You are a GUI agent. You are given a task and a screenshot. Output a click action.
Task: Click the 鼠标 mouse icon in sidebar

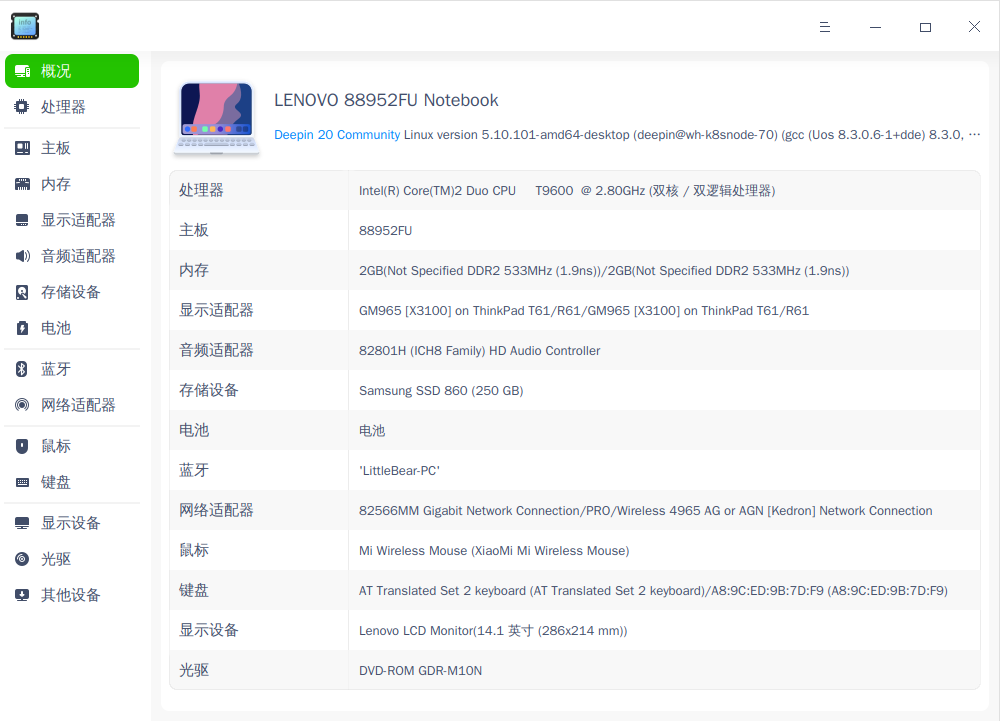tap(22, 446)
